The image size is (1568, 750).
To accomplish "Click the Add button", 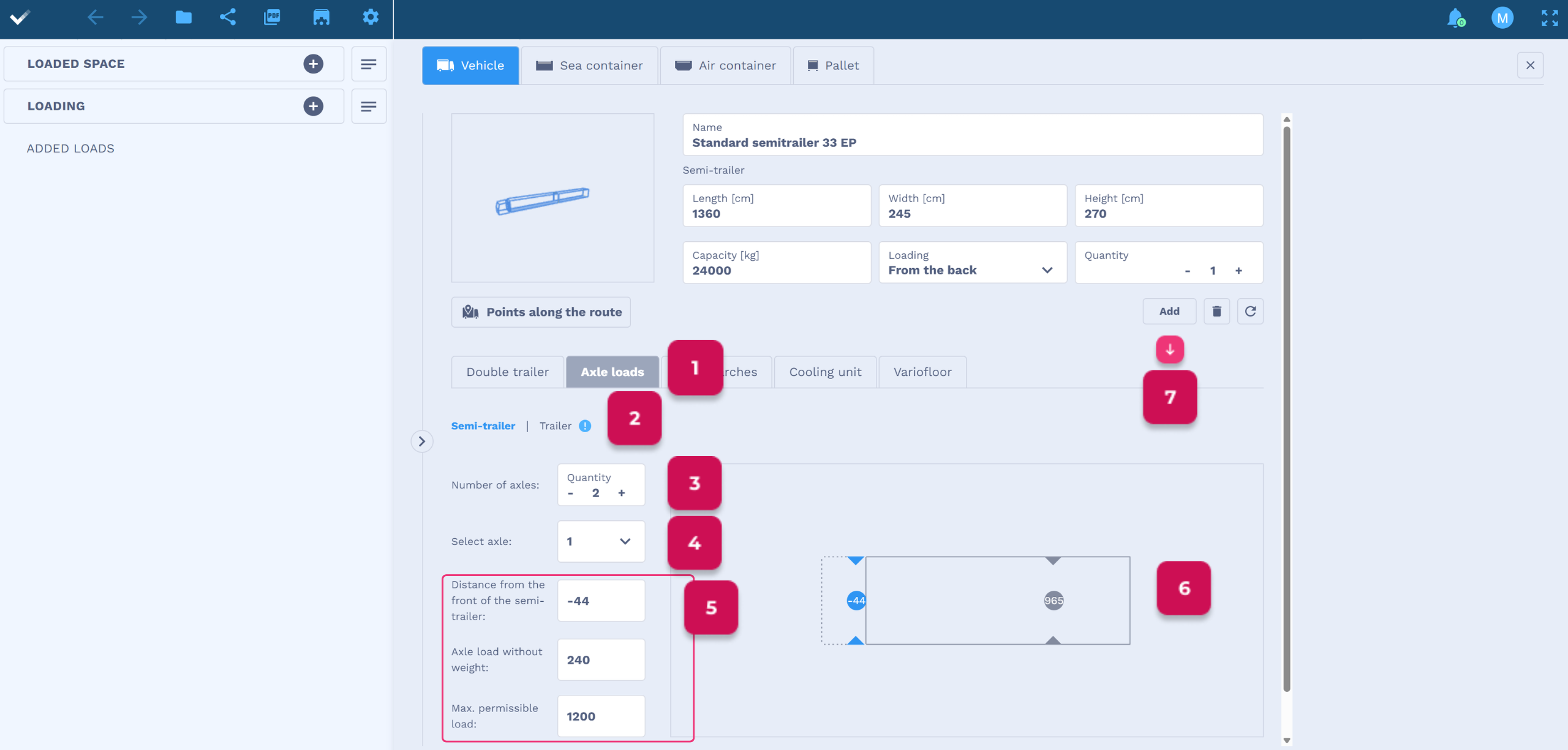I will pyautogui.click(x=1169, y=312).
